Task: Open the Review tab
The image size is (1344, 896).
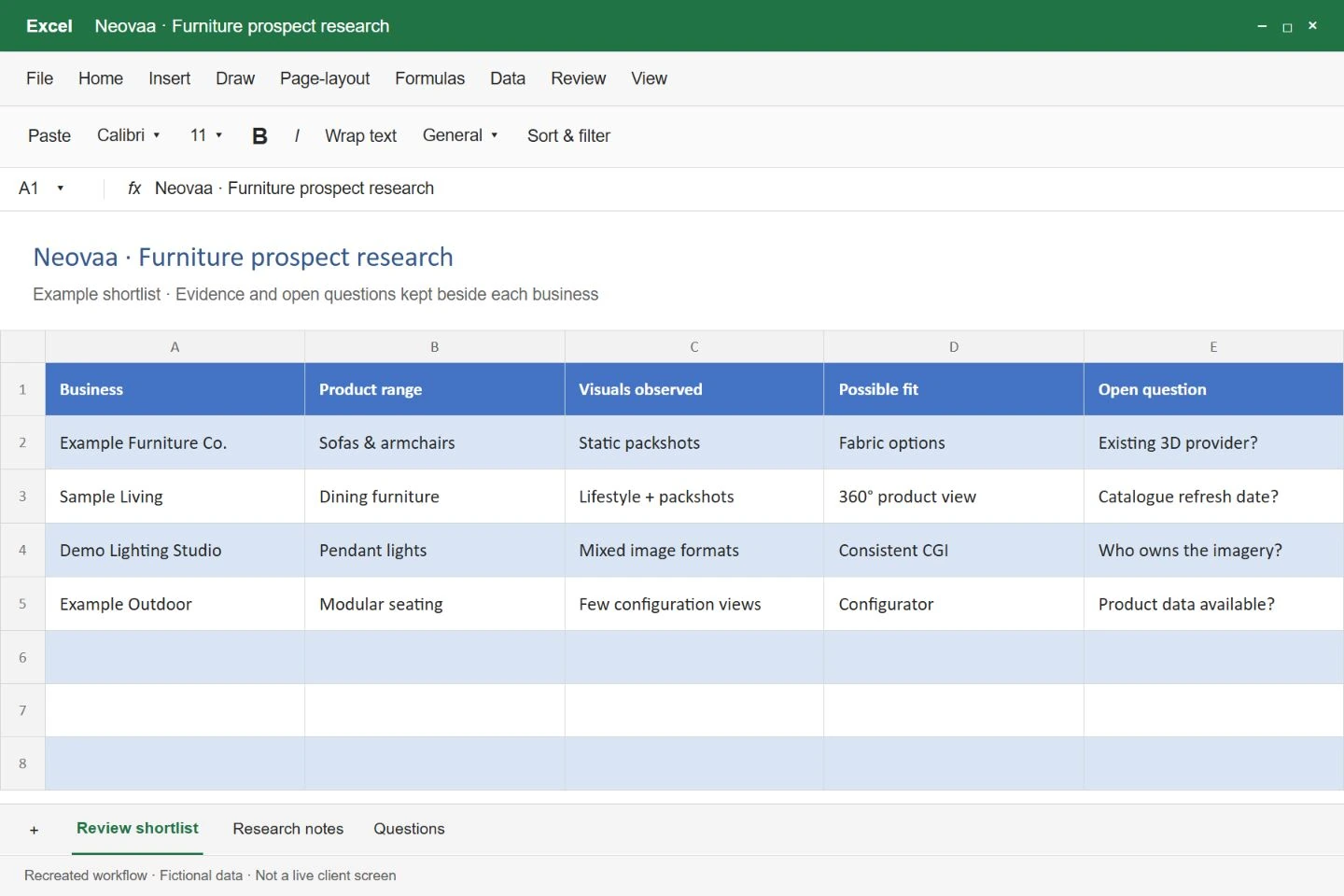Action: (x=578, y=78)
